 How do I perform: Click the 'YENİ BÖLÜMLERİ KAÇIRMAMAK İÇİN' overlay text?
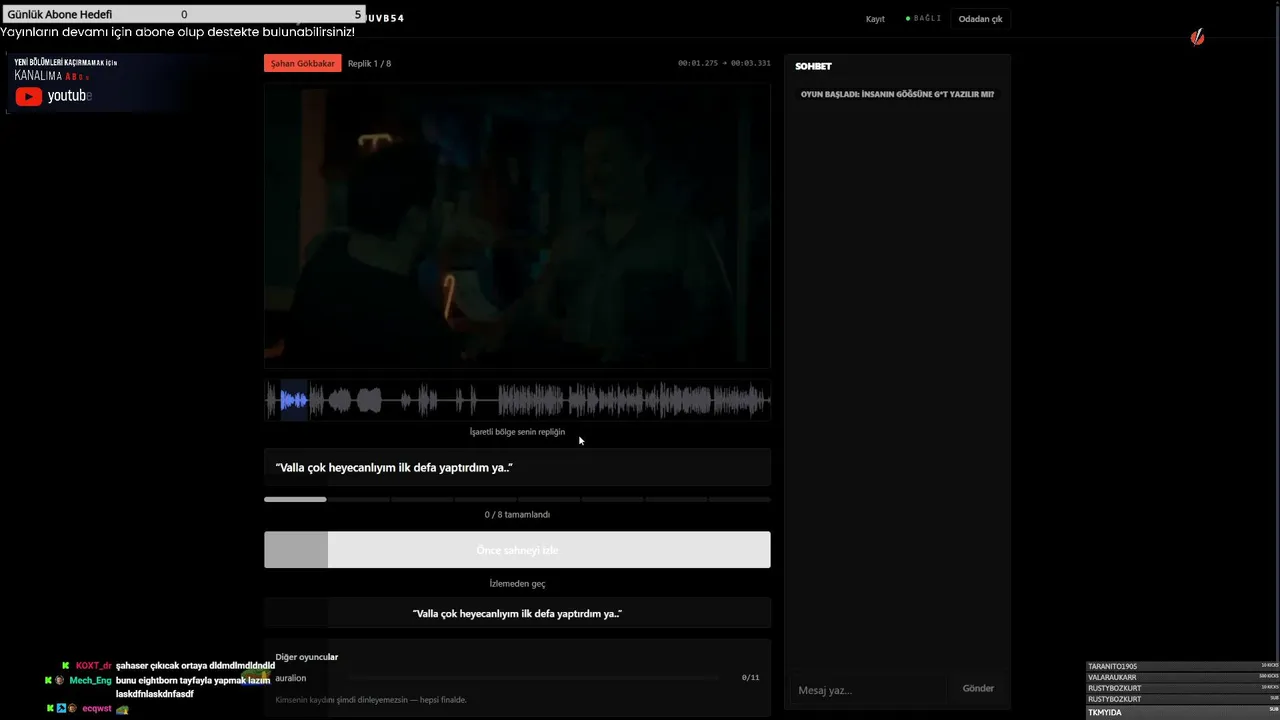tap(66, 62)
